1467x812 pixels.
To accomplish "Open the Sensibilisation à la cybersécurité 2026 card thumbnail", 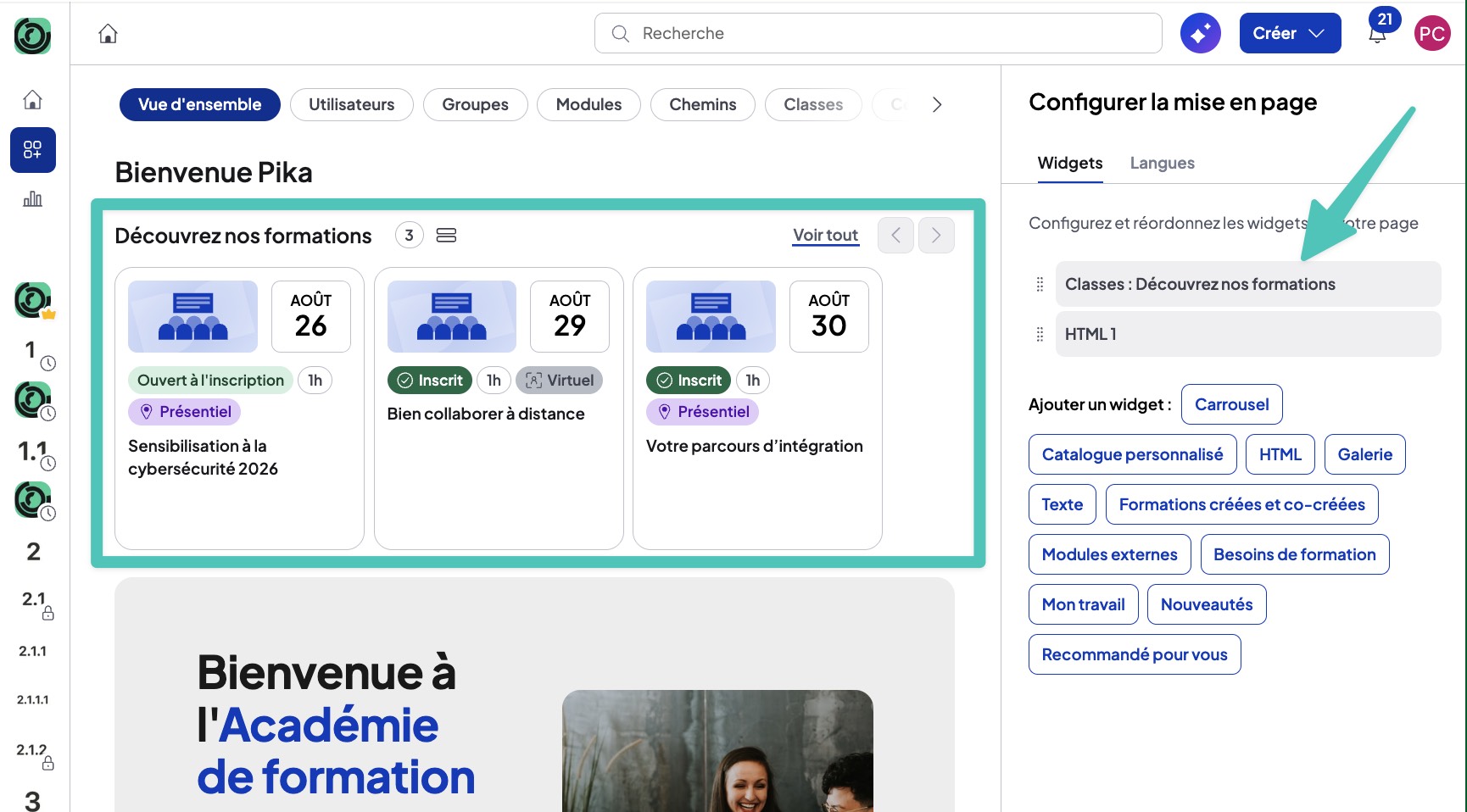I will [193, 317].
